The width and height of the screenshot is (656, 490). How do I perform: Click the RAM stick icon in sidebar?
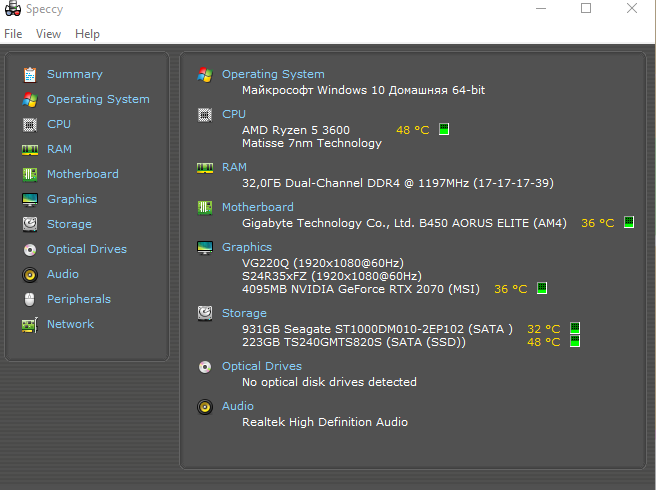[x=30, y=149]
